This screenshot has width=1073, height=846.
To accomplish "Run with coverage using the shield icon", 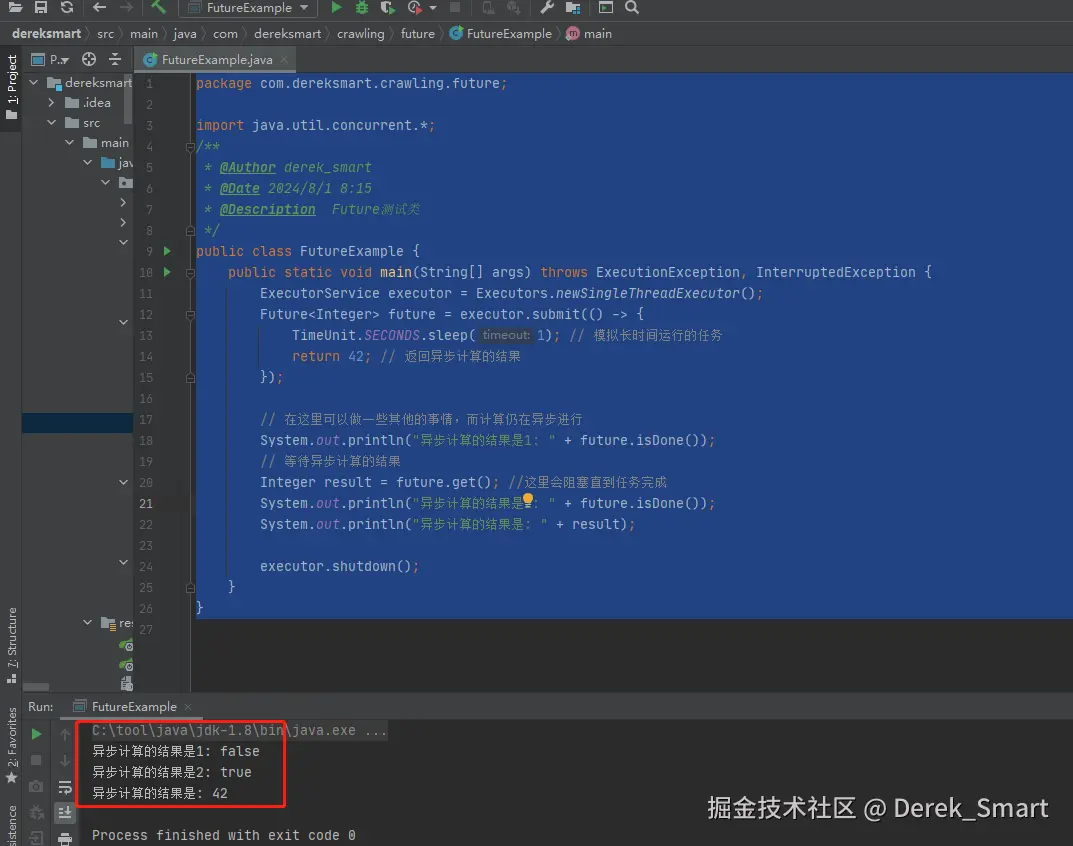I will tap(387, 8).
